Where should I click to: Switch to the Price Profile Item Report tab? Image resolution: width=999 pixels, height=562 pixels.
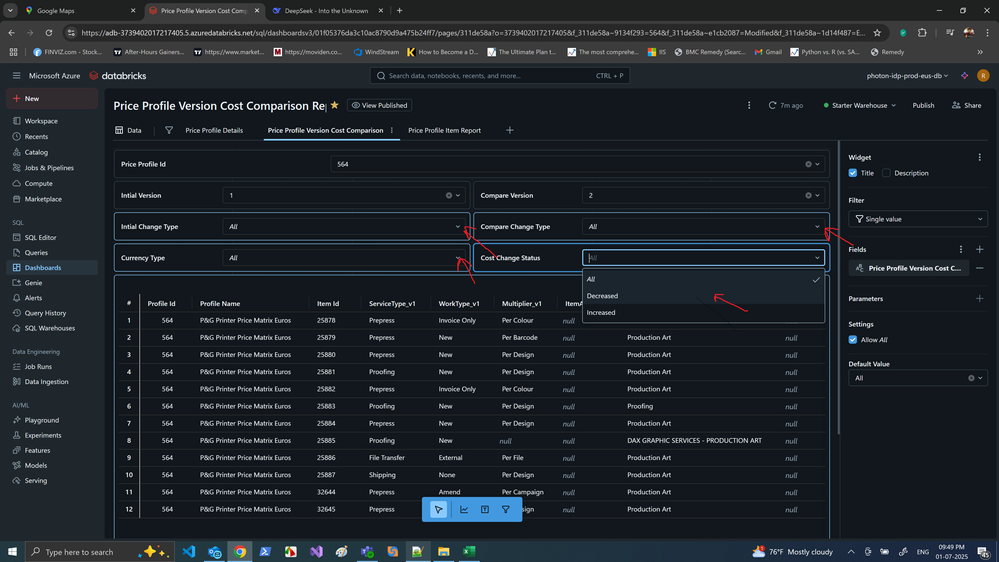coord(444,130)
